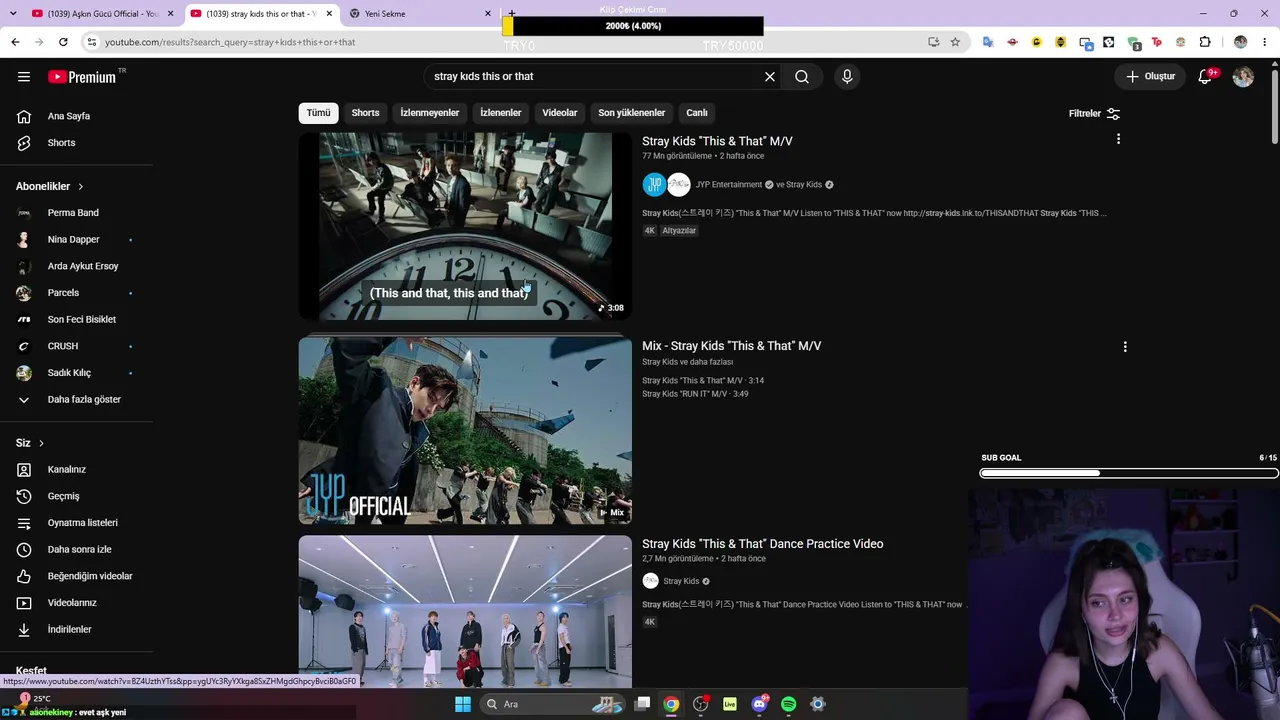Viewport: 1280px width, 720px height.
Task: Open Chrome three-dot menu
Action: pyautogui.click(x=1265, y=42)
